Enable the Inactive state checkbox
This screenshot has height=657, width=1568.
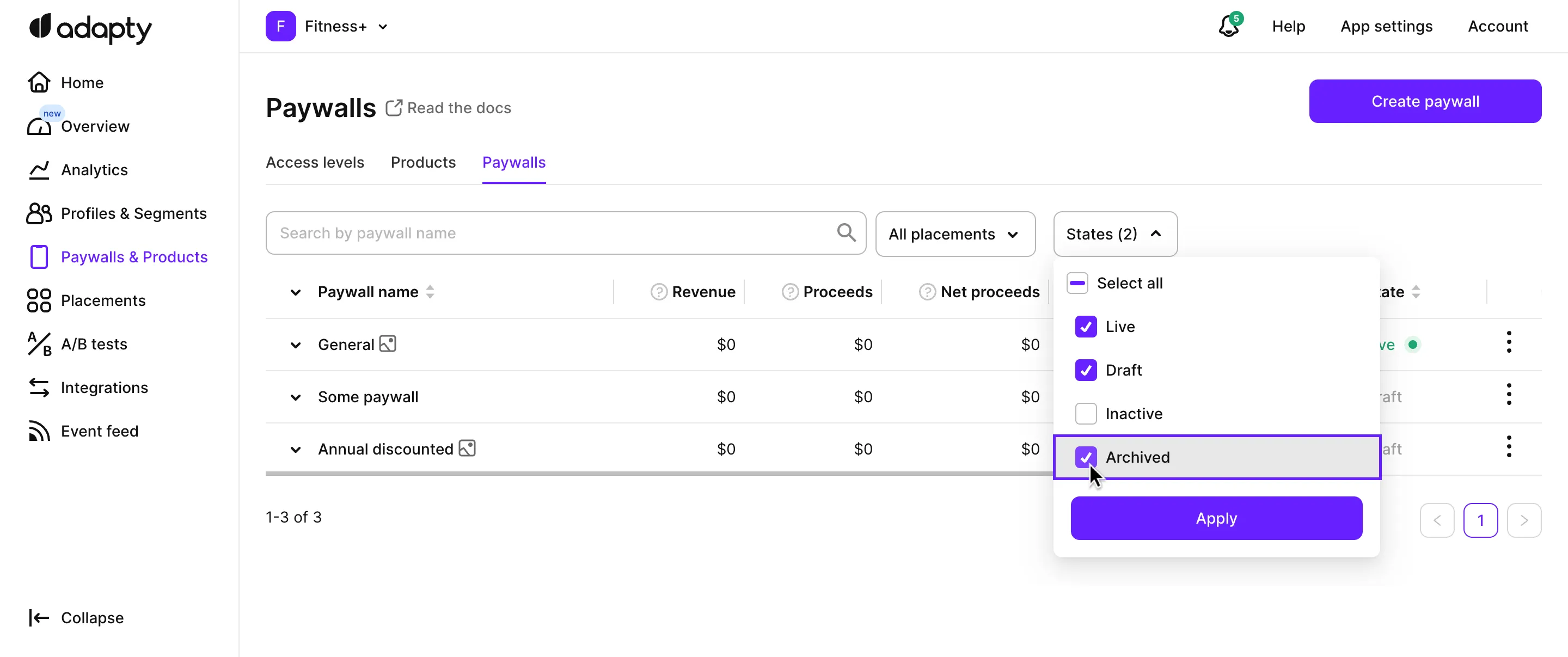coord(1085,414)
